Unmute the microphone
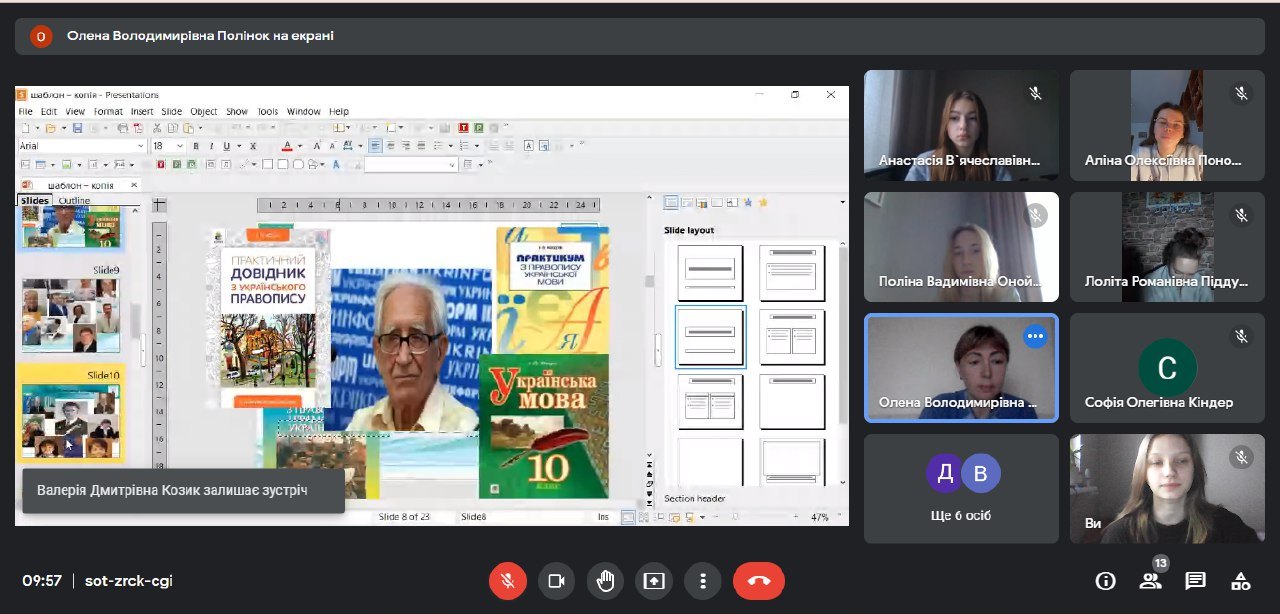 (508, 580)
